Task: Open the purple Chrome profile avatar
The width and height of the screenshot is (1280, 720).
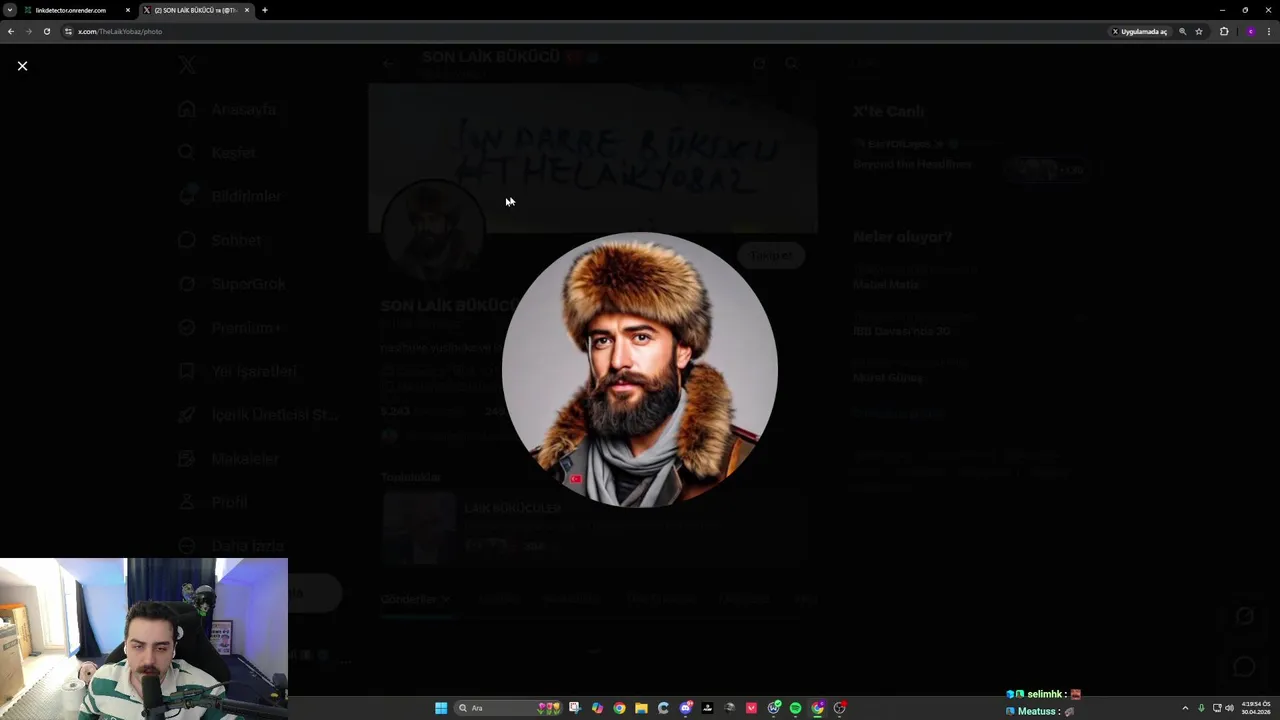Action: tap(1250, 31)
